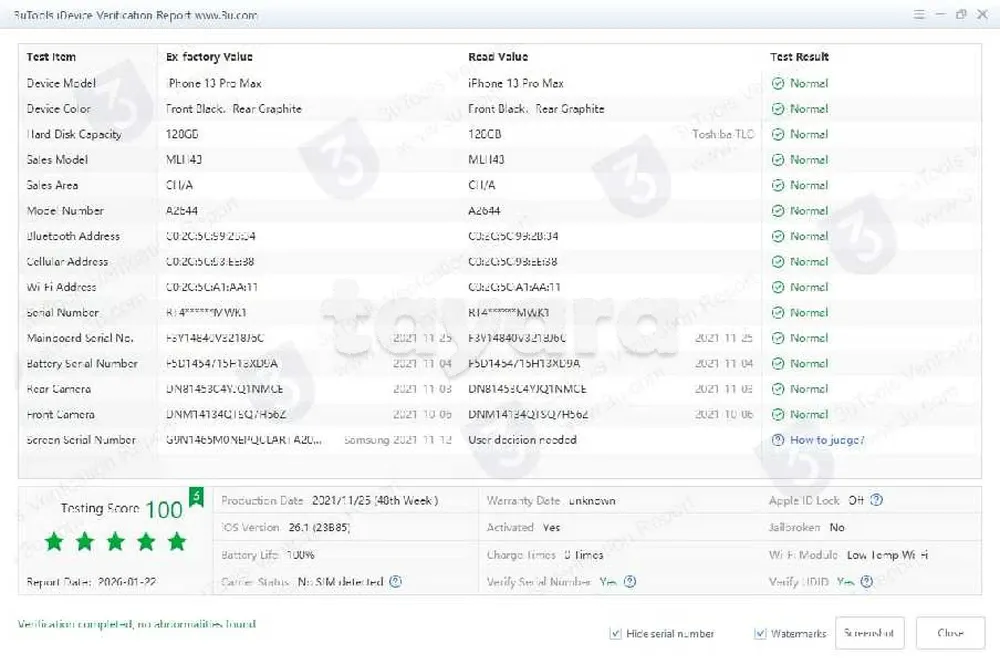The height and width of the screenshot is (664, 1000).
Task: Click the question icon before How to judge
Action: click(x=778, y=440)
